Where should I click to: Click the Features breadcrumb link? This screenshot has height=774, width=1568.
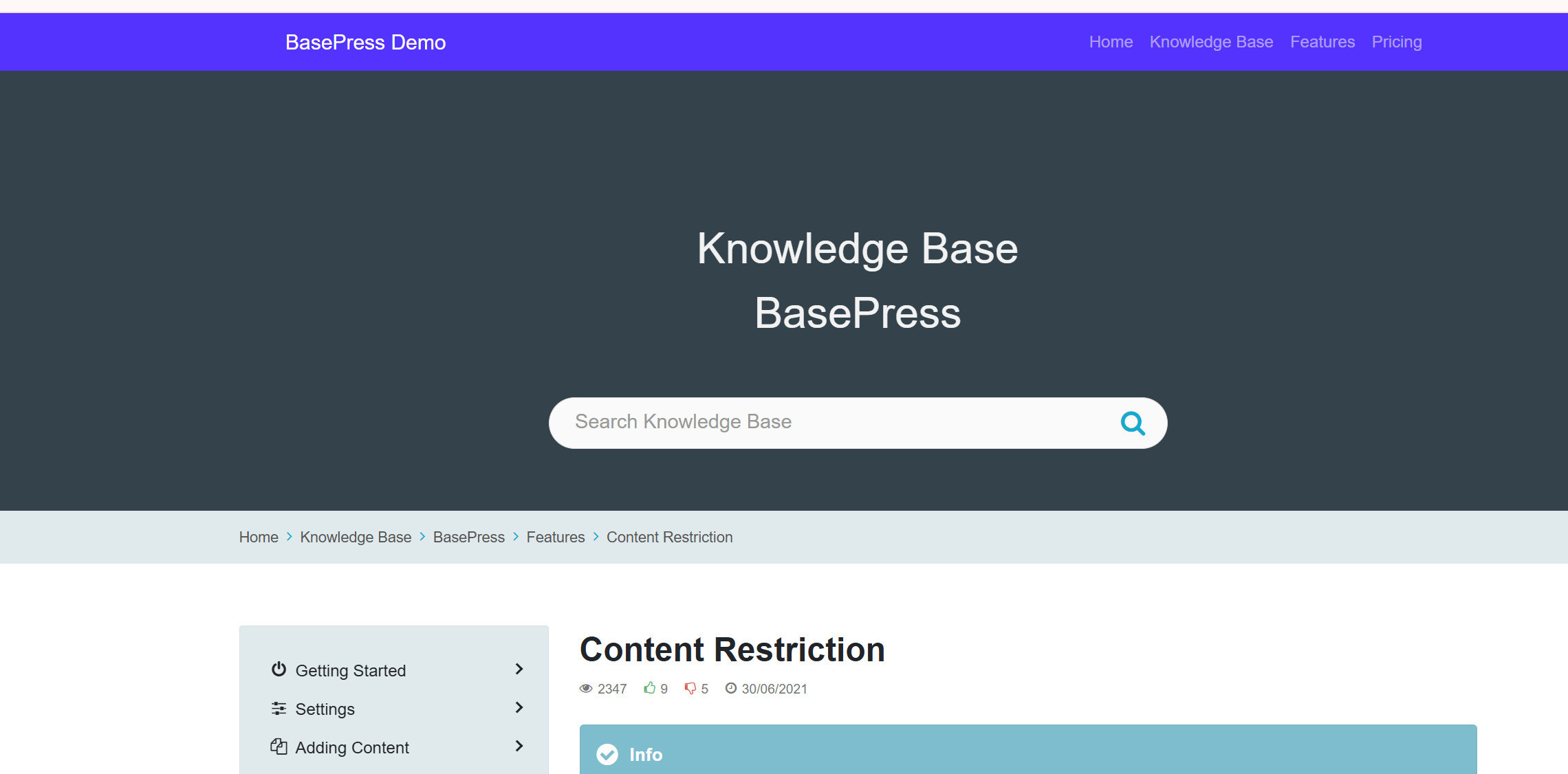point(555,537)
